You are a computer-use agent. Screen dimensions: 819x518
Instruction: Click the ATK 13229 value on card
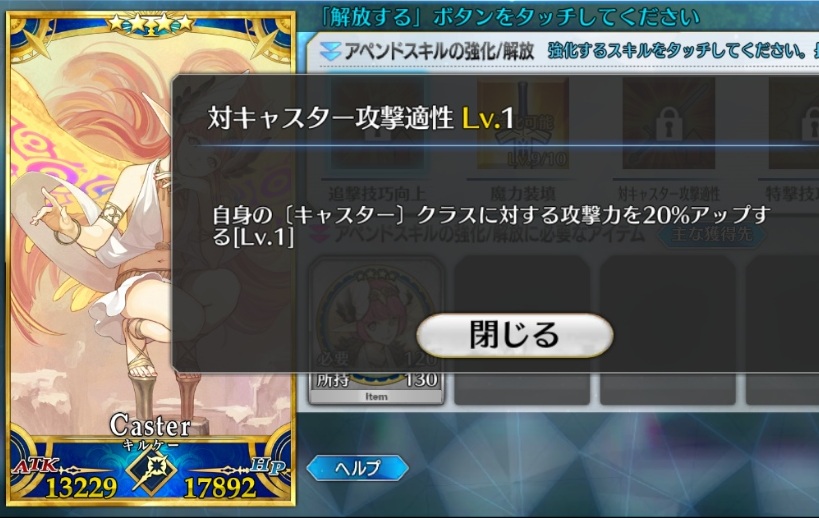[x=81, y=488]
